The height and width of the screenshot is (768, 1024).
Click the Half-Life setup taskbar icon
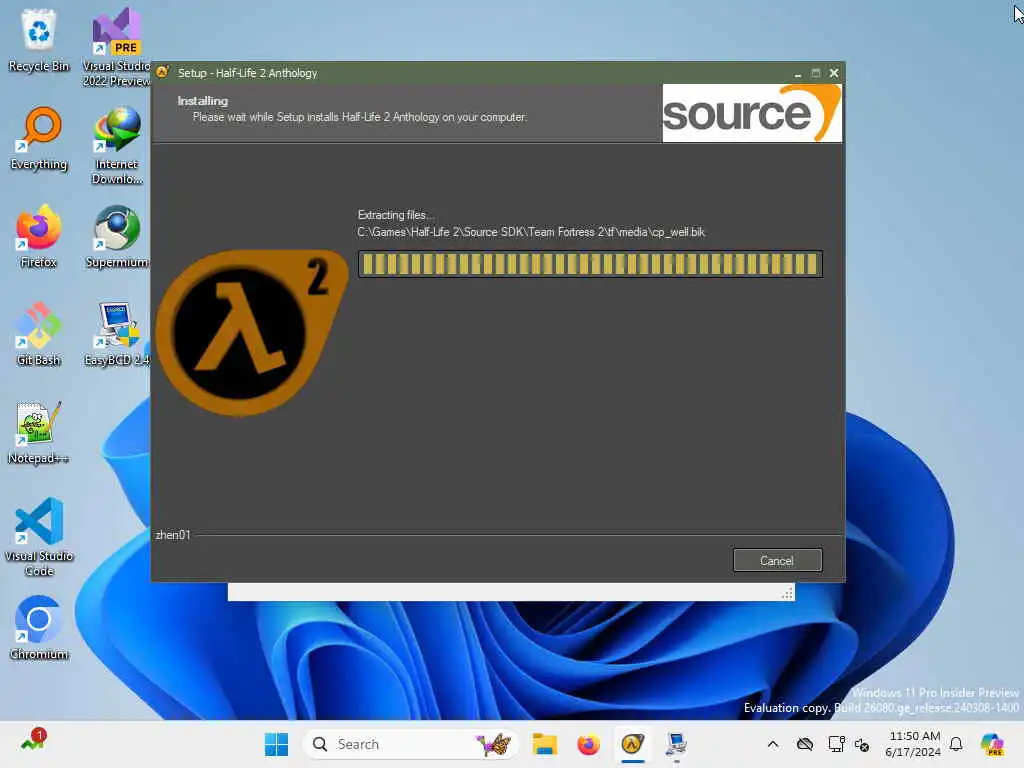(632, 744)
